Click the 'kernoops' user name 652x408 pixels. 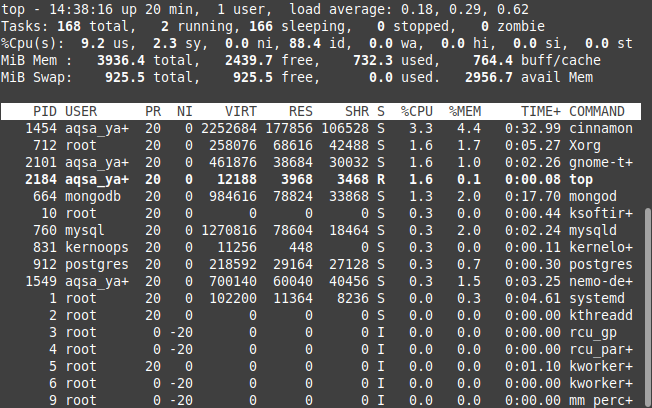[x=97, y=247]
